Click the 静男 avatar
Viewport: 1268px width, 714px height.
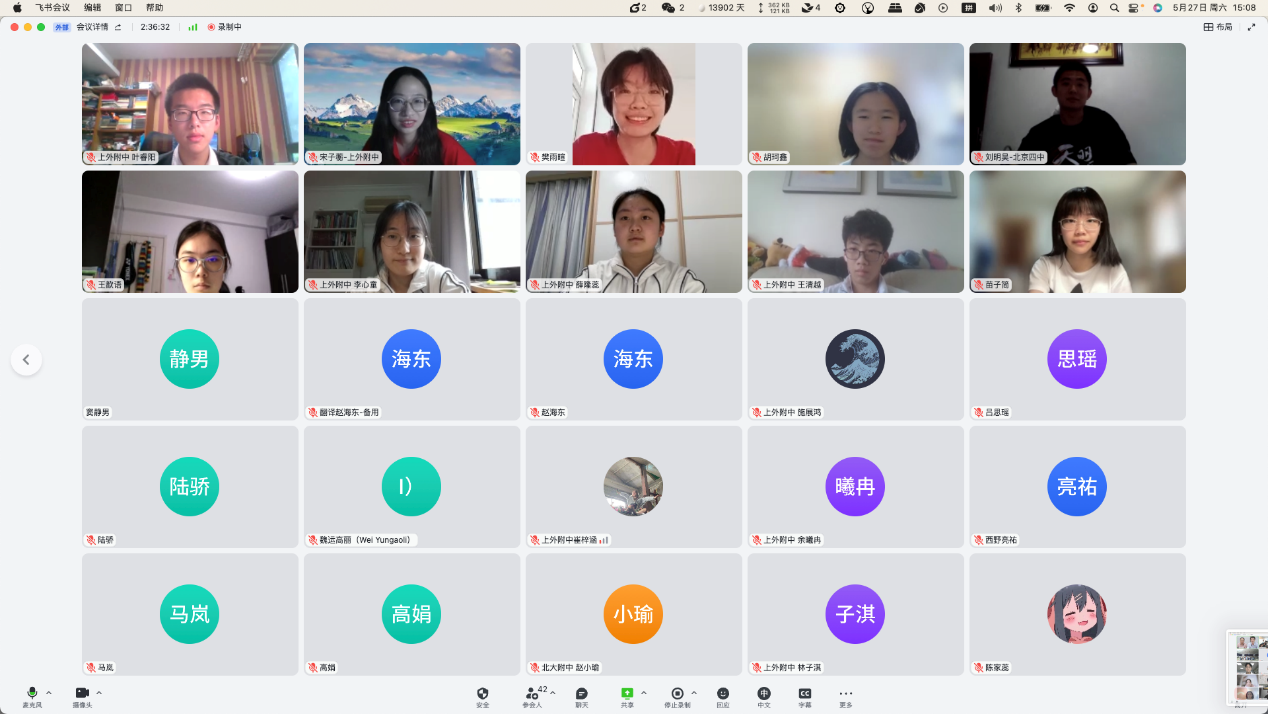pos(189,359)
